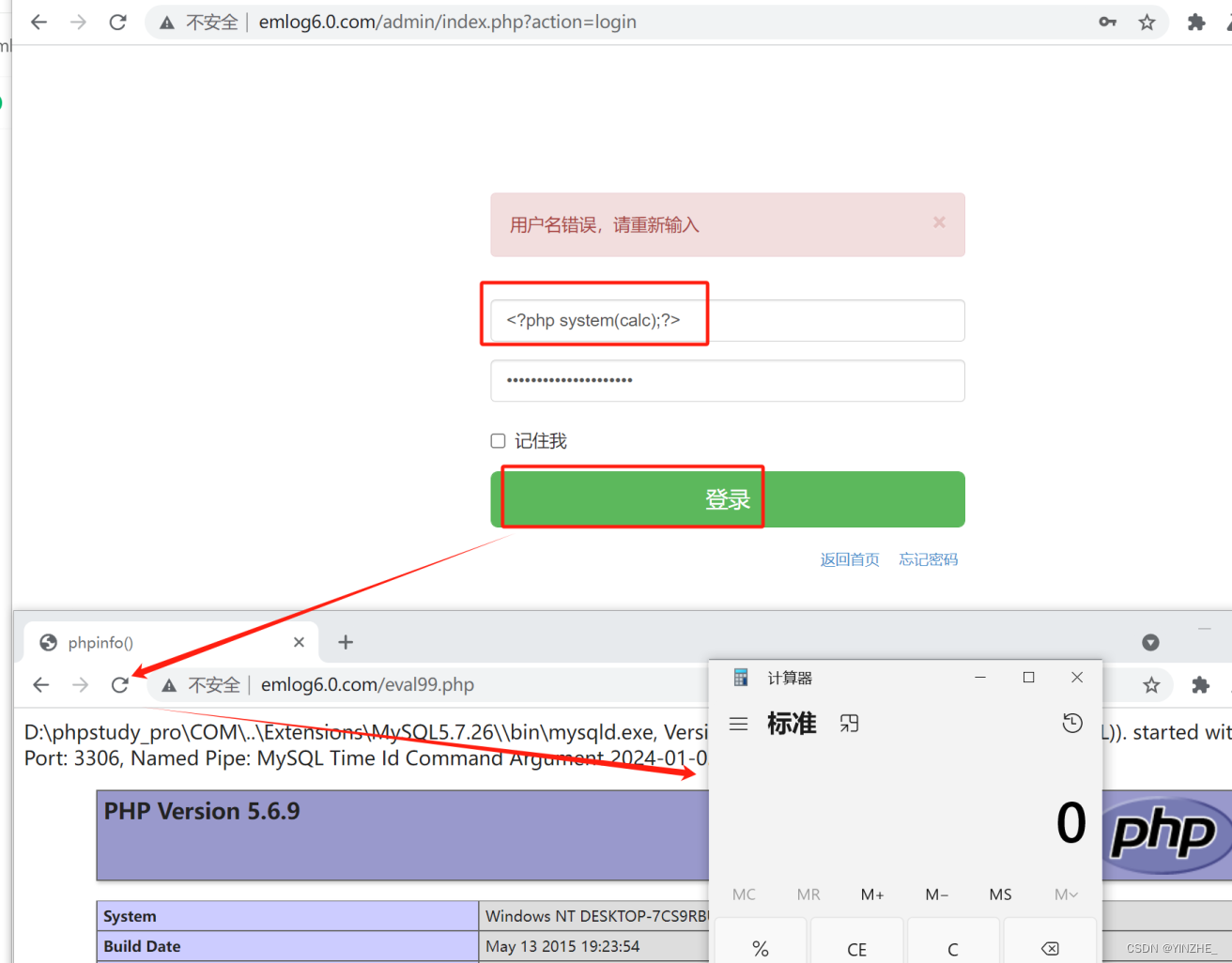
Task: Click the M+ memory add button
Action: pos(872,894)
